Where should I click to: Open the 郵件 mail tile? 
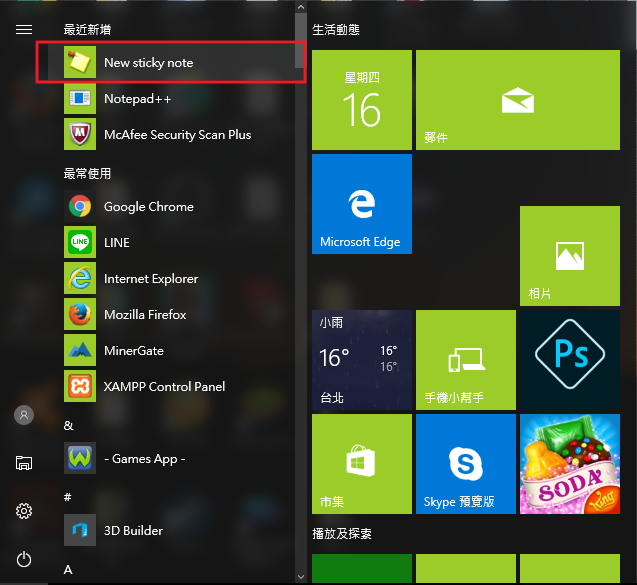tap(518, 100)
